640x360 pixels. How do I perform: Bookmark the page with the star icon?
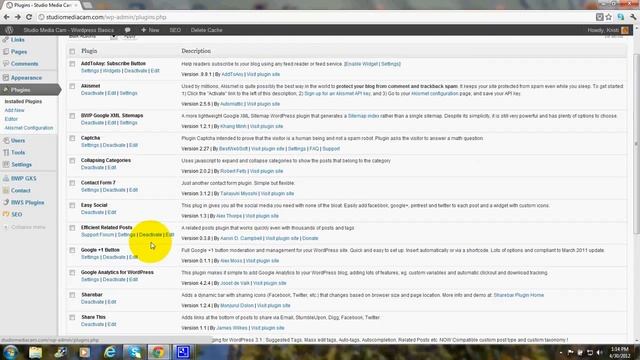609,17
